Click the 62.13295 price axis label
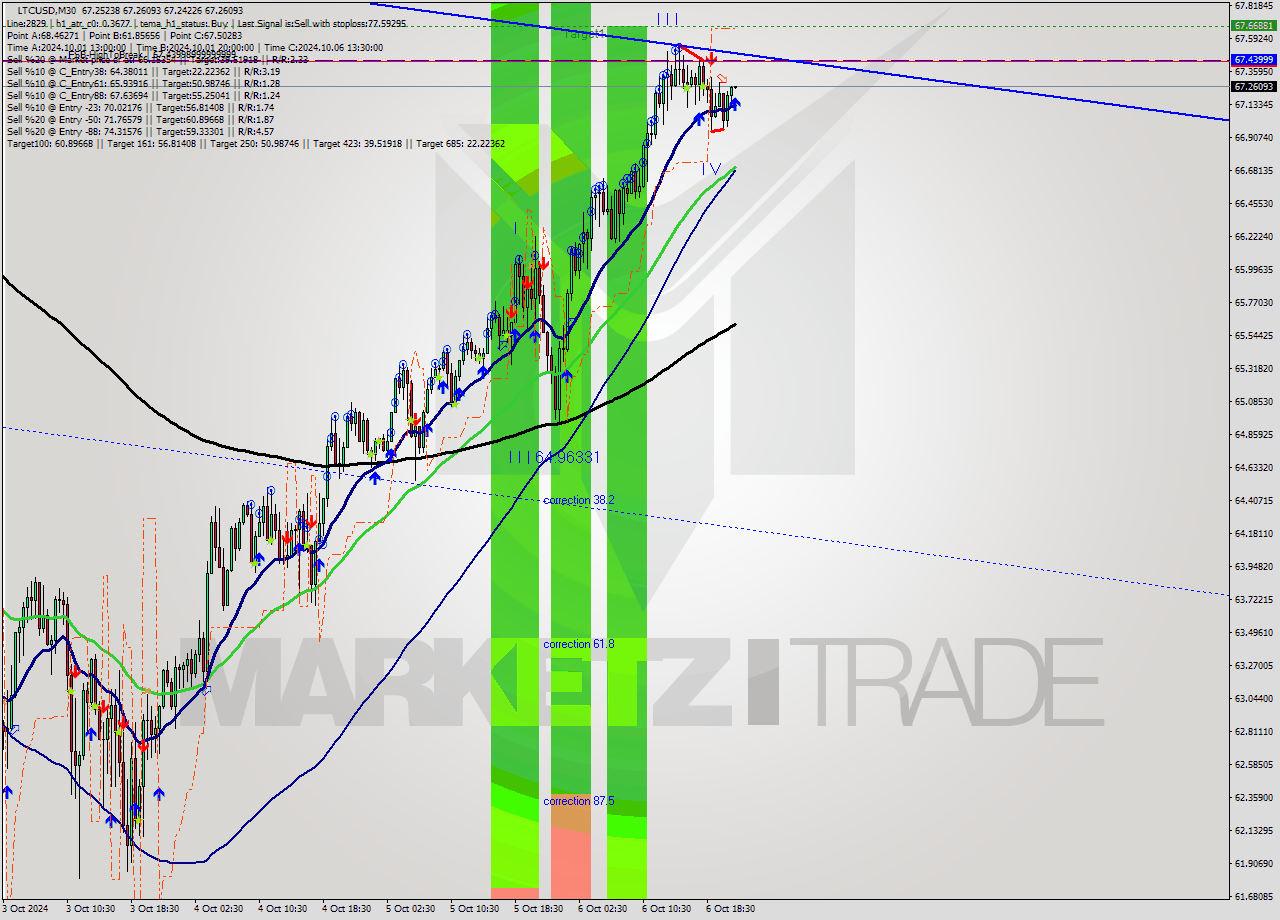 (x=1253, y=830)
